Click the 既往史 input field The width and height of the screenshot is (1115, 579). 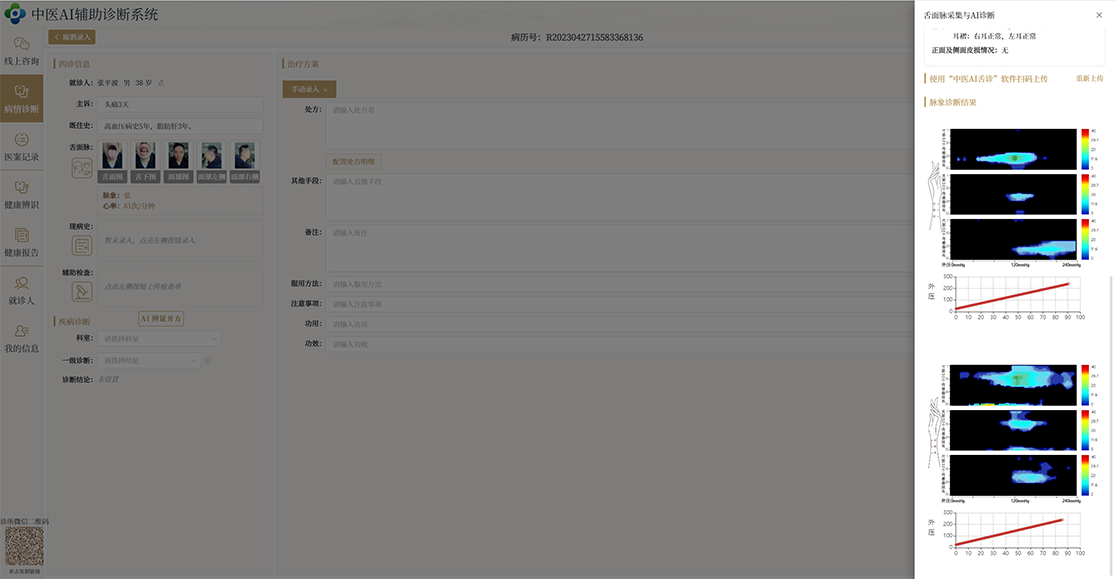click(x=180, y=126)
